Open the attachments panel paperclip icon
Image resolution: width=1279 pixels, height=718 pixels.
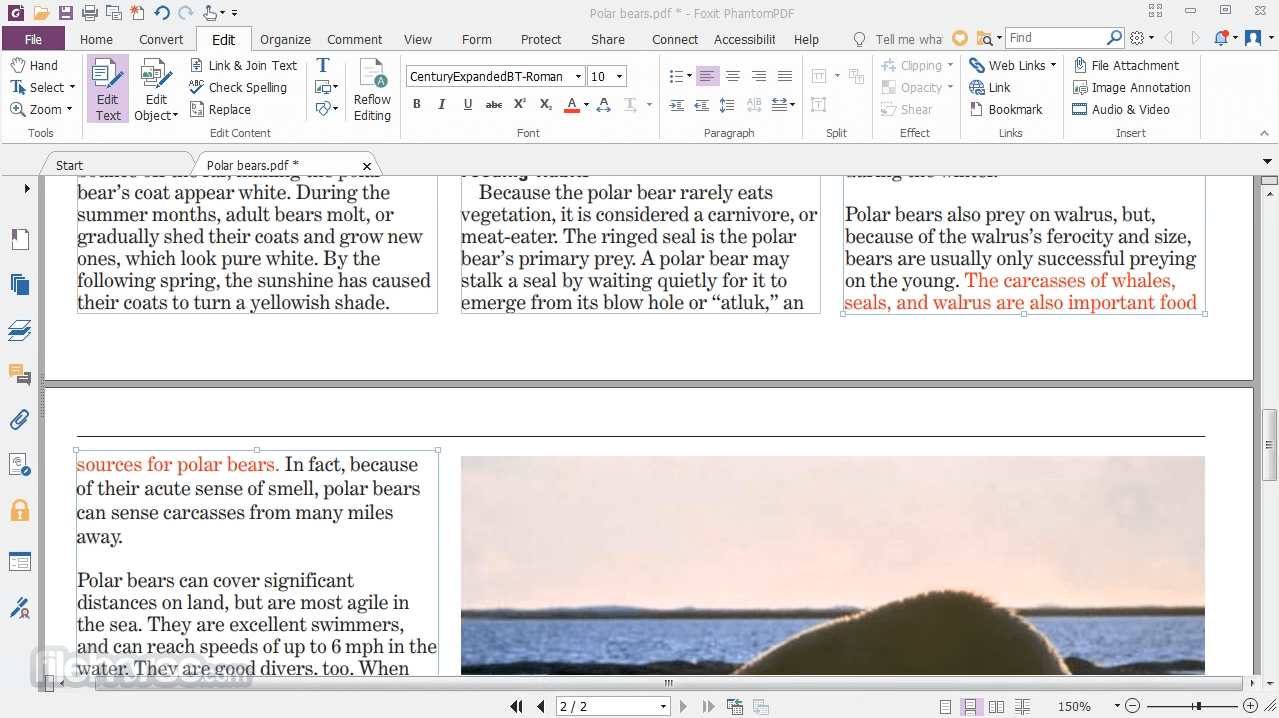click(x=19, y=419)
